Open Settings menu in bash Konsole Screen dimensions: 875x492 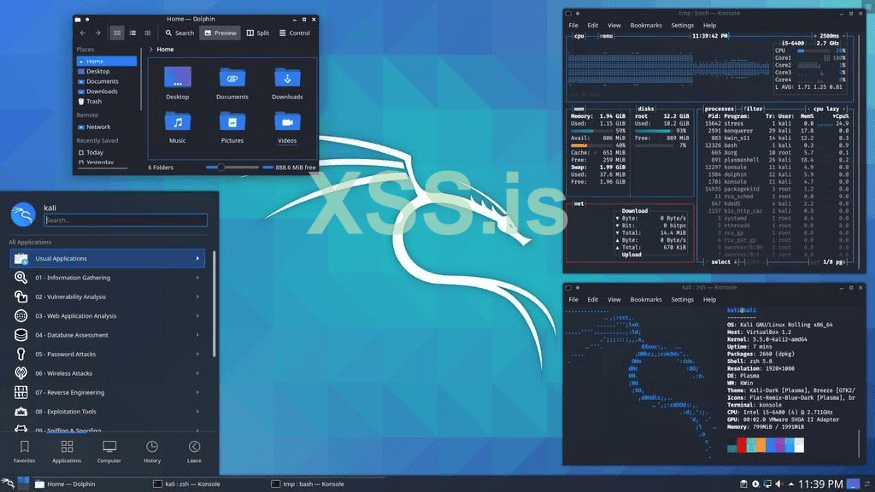point(682,26)
